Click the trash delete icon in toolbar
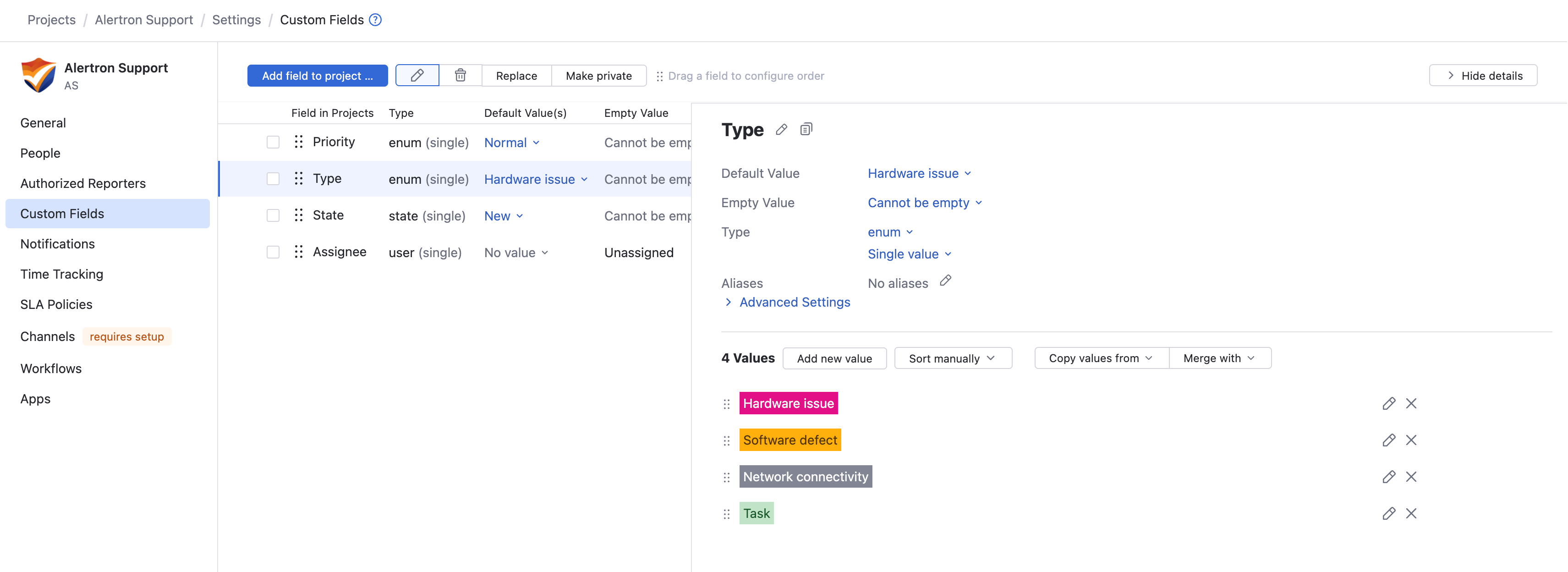Image resolution: width=1568 pixels, height=572 pixels. (460, 76)
